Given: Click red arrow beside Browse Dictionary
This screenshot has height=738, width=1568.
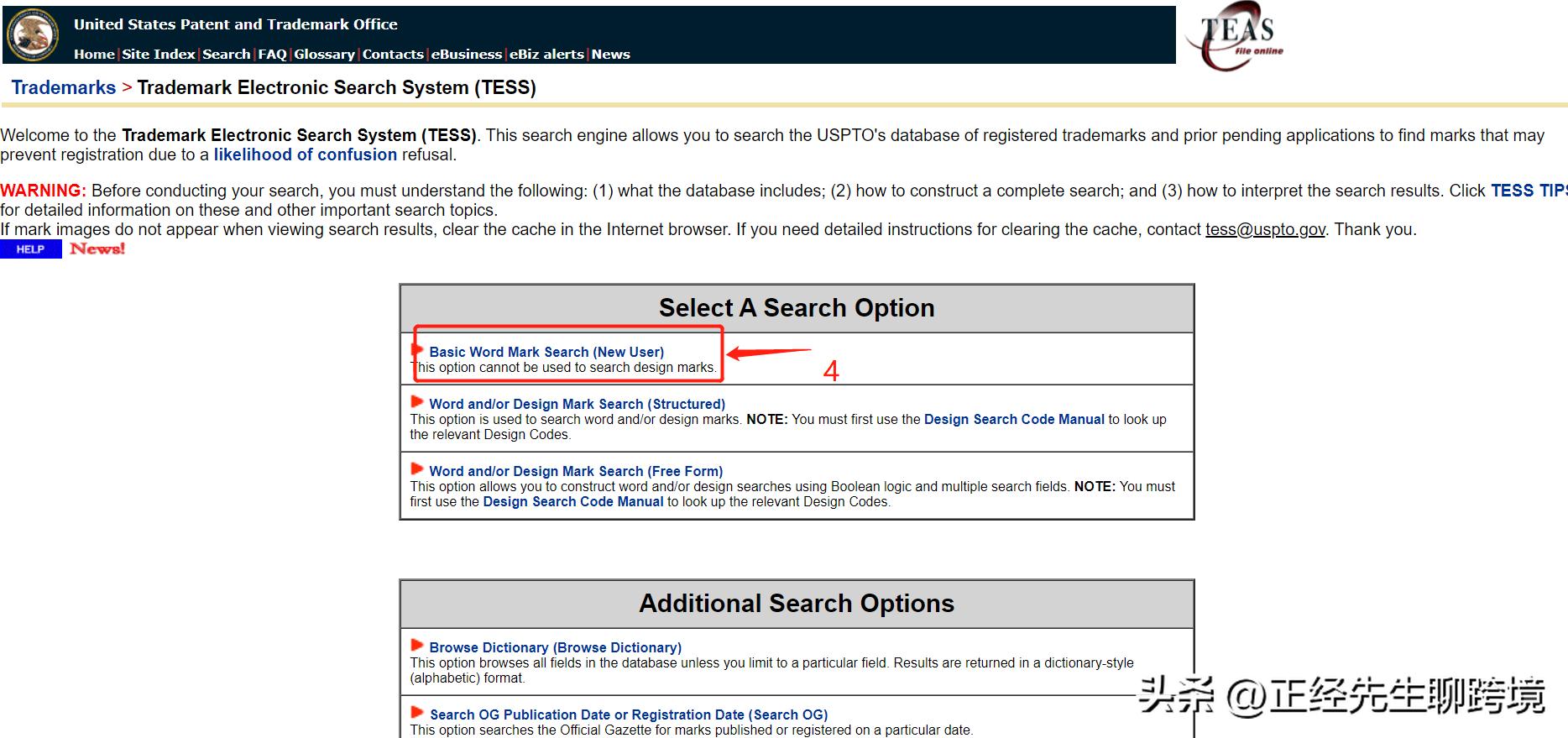Looking at the screenshot, I should pyautogui.click(x=416, y=646).
